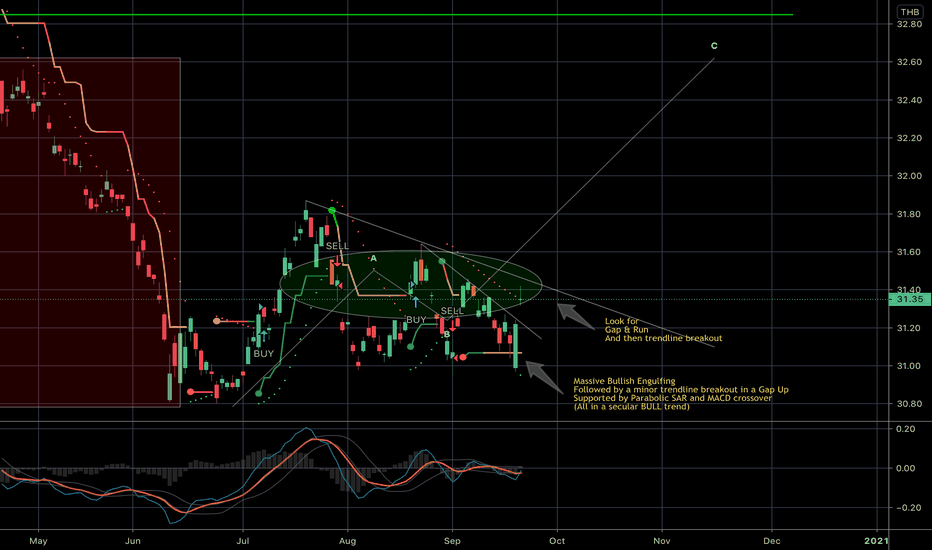This screenshot has width=932, height=550.
Task: Click the 0.00 MACD scale label
Action: tap(906, 468)
